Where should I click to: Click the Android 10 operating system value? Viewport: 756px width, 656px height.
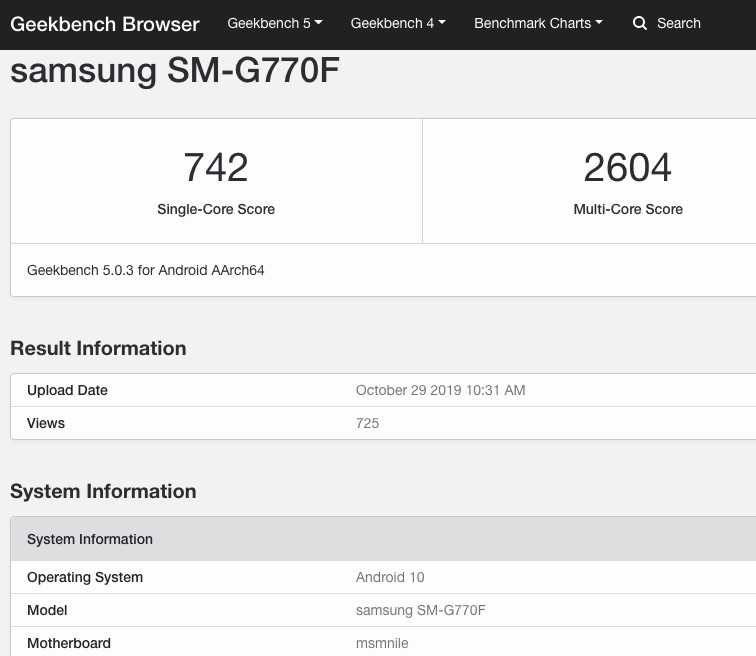[x=390, y=577]
